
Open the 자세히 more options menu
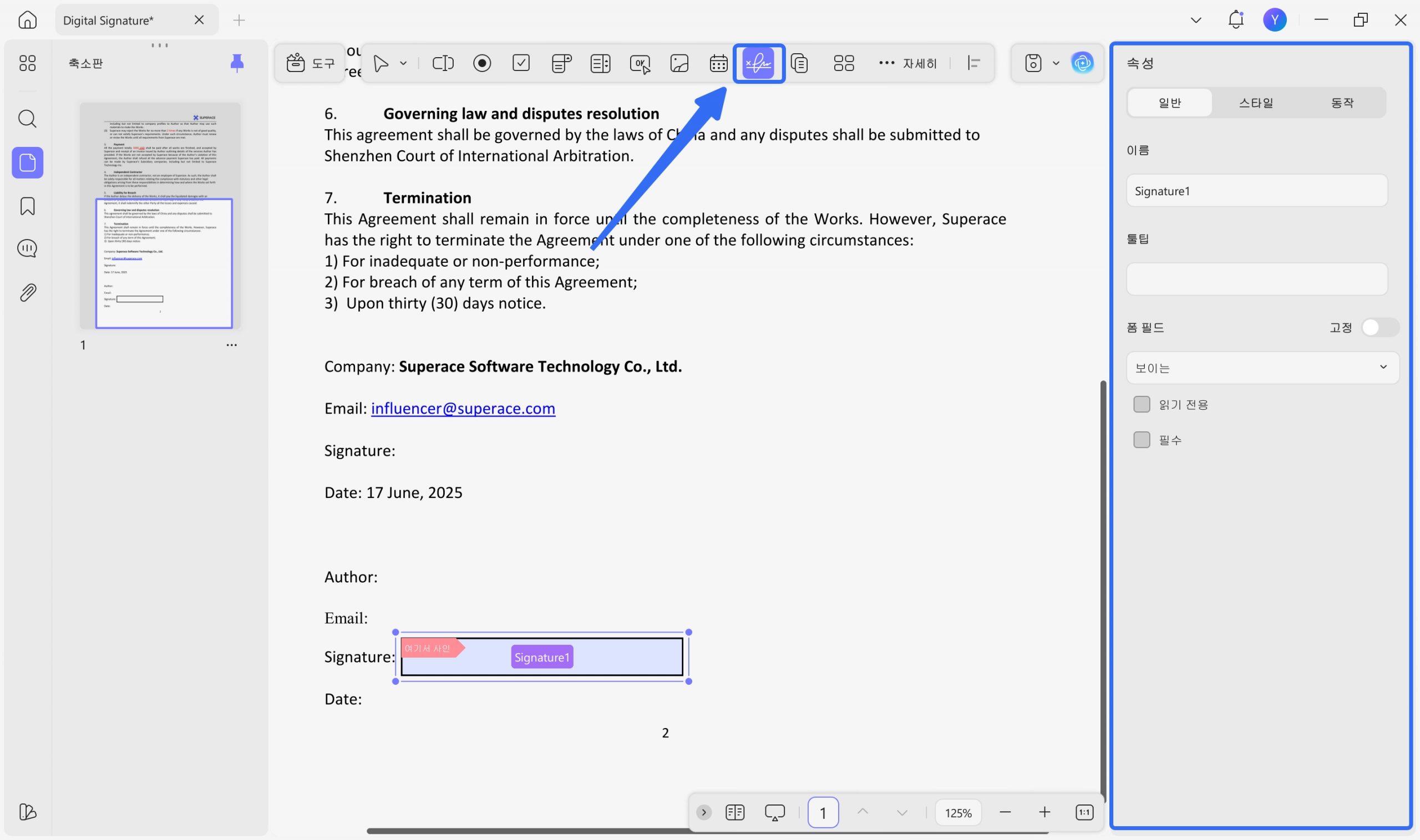tap(907, 63)
